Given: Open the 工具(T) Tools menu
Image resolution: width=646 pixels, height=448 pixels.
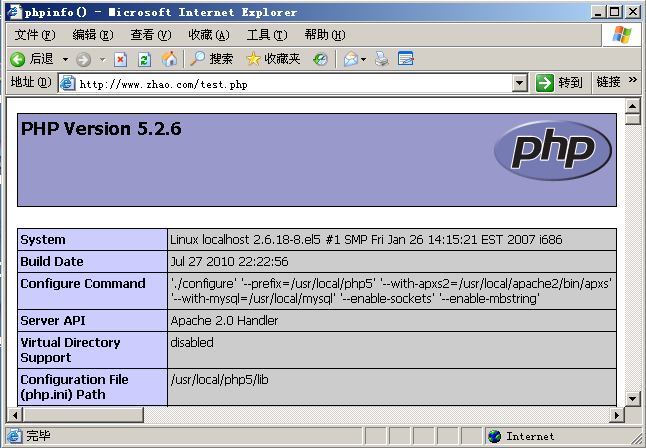Looking at the screenshot, I should coord(267,35).
